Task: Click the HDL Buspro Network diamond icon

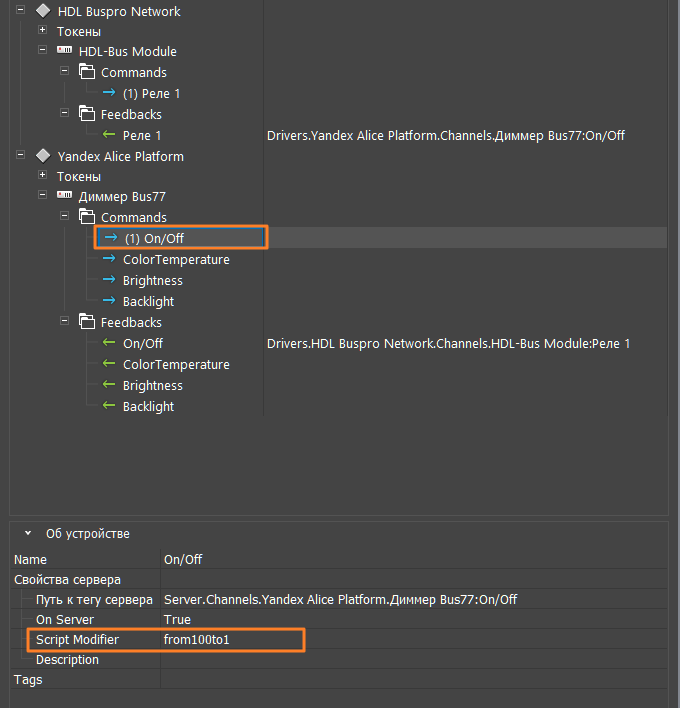Action: click(42, 11)
